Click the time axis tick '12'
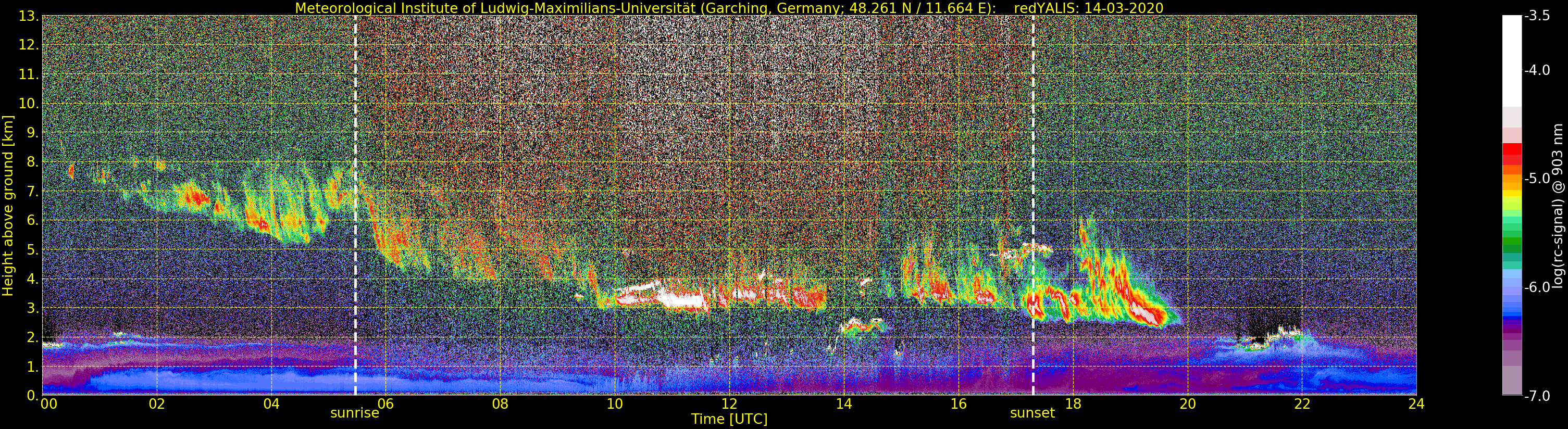Screen dimensions: 1568x429 (729, 404)
